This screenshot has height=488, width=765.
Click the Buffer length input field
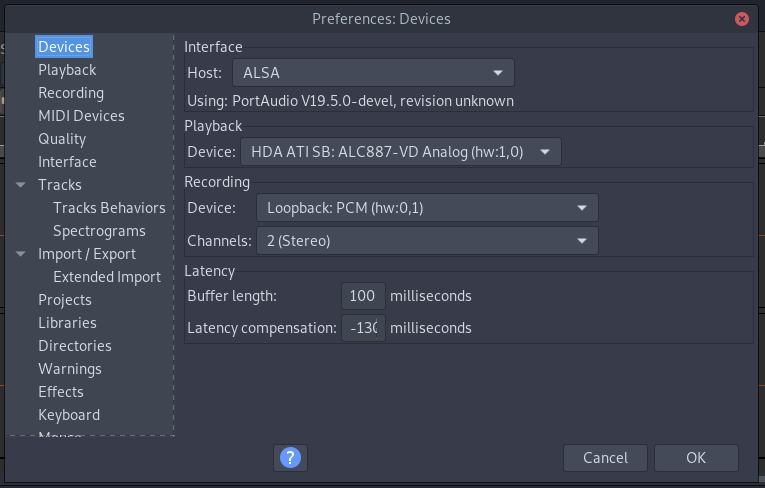pyautogui.click(x=363, y=296)
